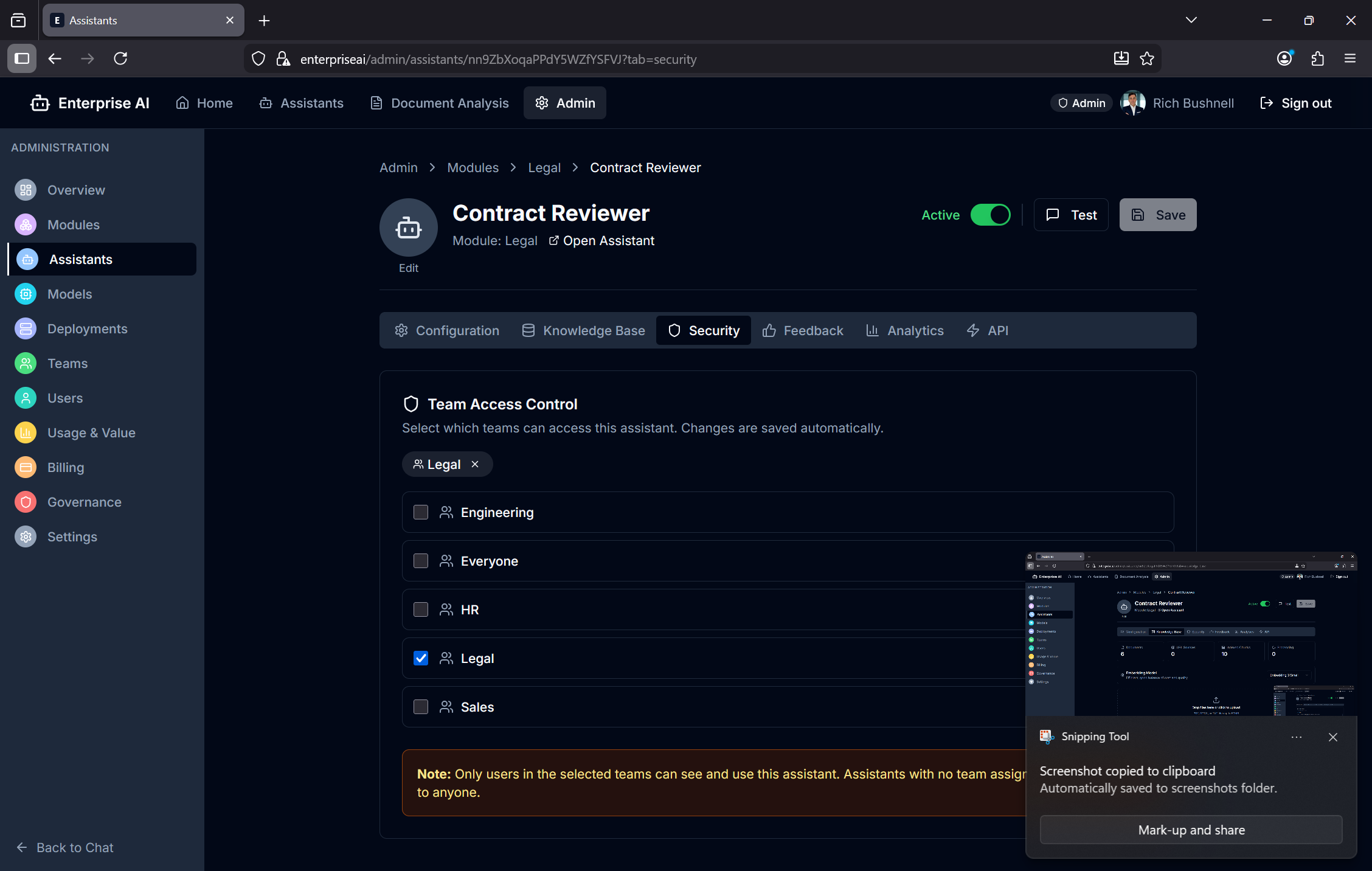Image resolution: width=1372 pixels, height=871 pixels.
Task: Bookmark this page with star icon
Action: (1147, 58)
